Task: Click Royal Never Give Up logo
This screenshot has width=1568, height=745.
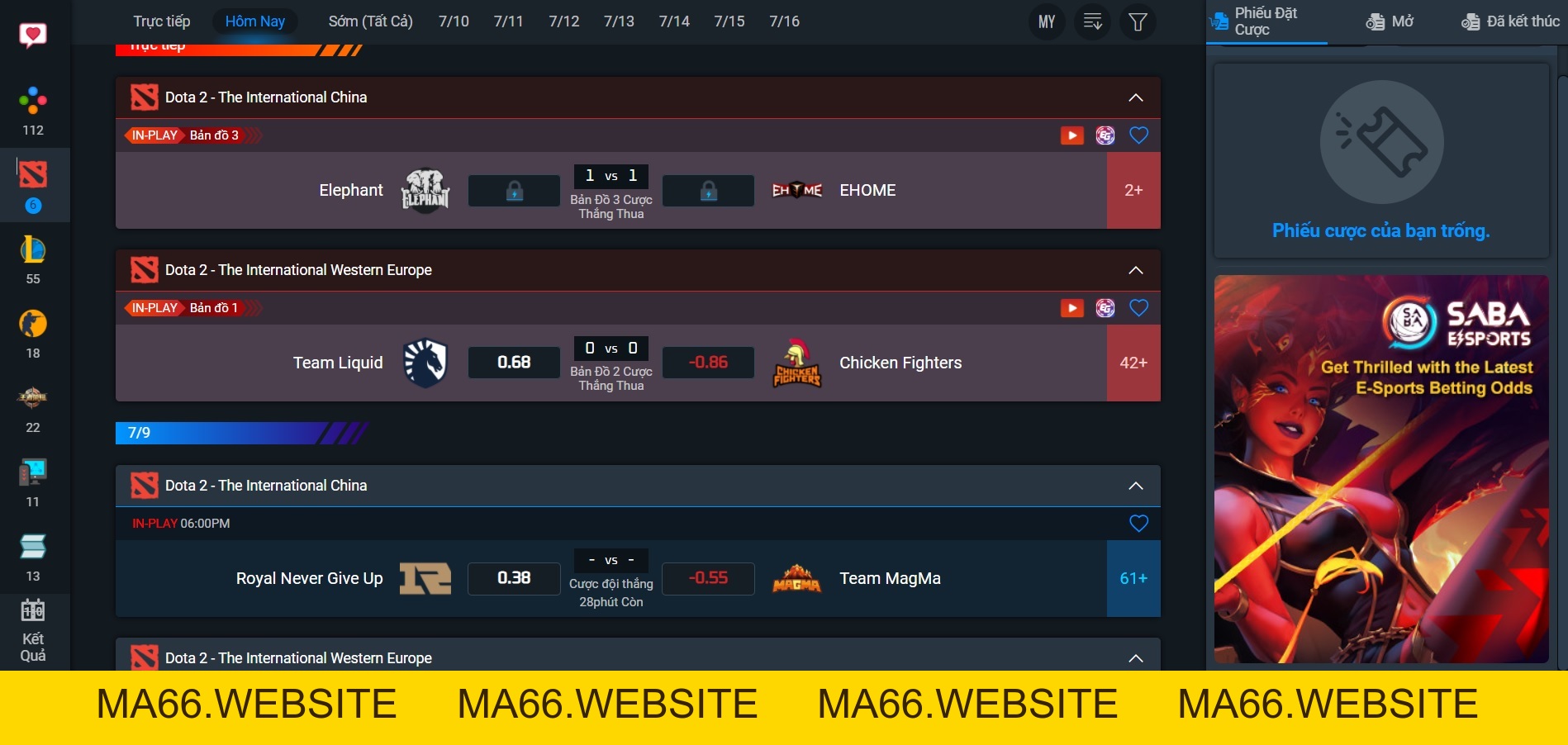Action: pyautogui.click(x=425, y=578)
